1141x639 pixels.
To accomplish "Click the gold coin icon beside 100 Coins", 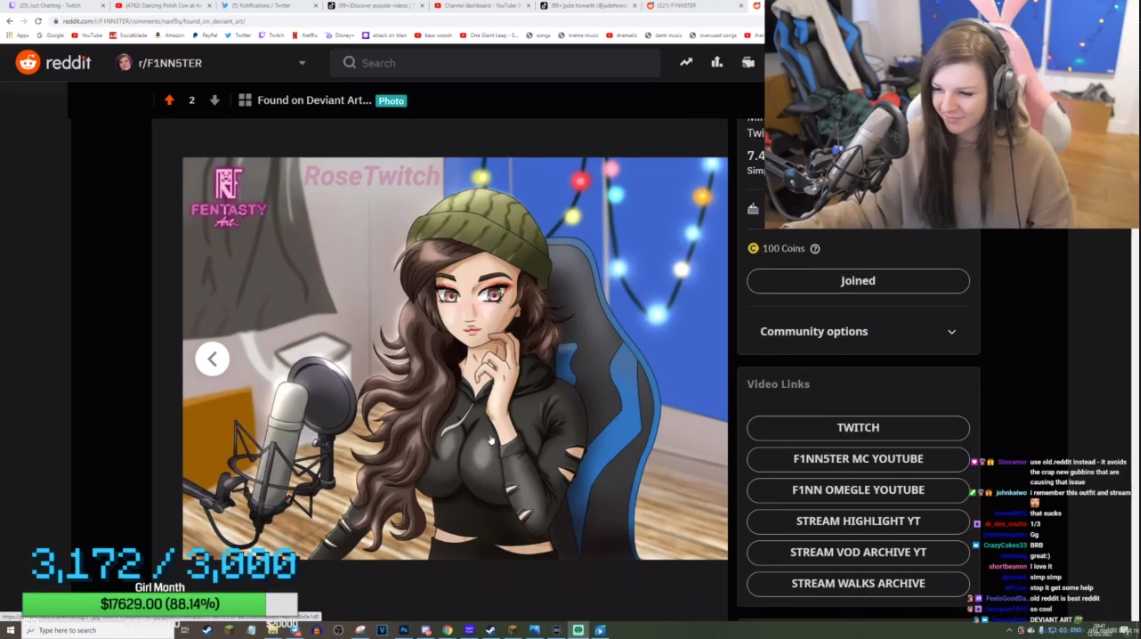I will (753, 249).
